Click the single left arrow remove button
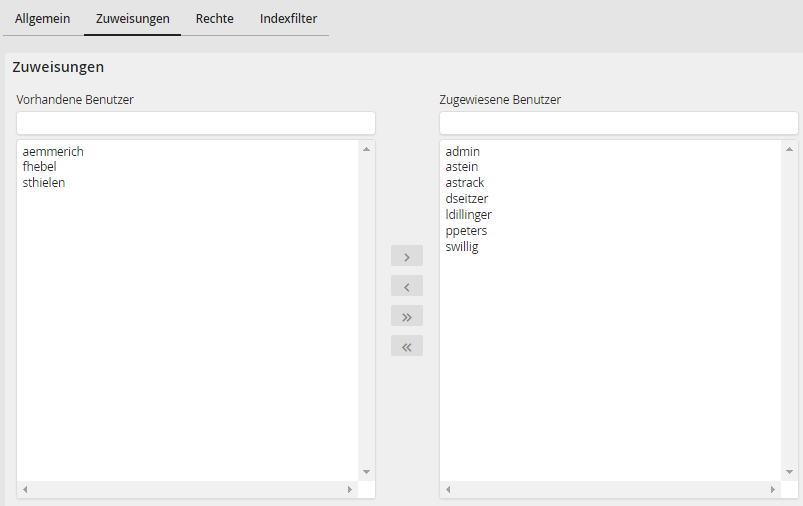803x506 pixels. coord(406,286)
